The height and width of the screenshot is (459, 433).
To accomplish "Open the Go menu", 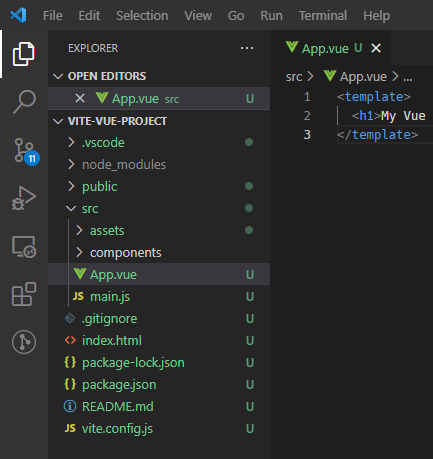I will (x=236, y=16).
